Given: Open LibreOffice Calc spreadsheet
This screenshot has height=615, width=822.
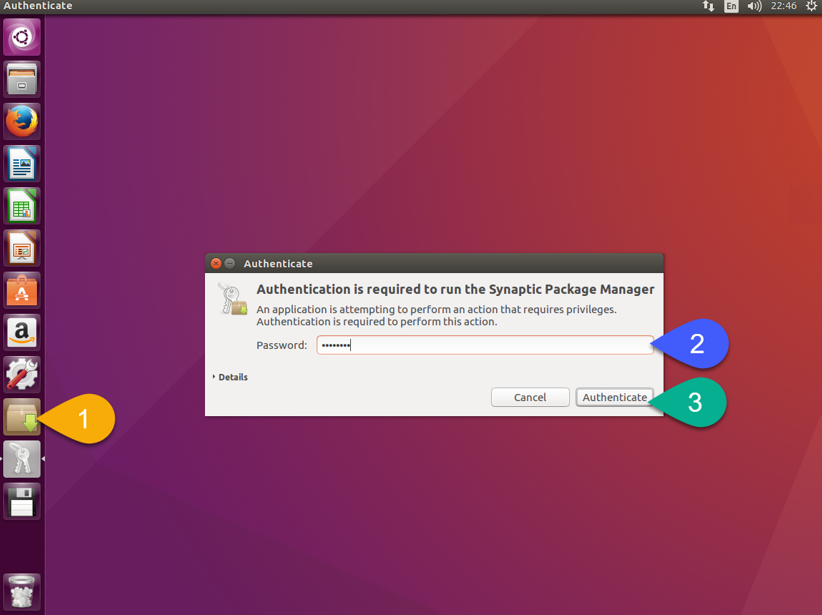Looking at the screenshot, I should pos(22,205).
